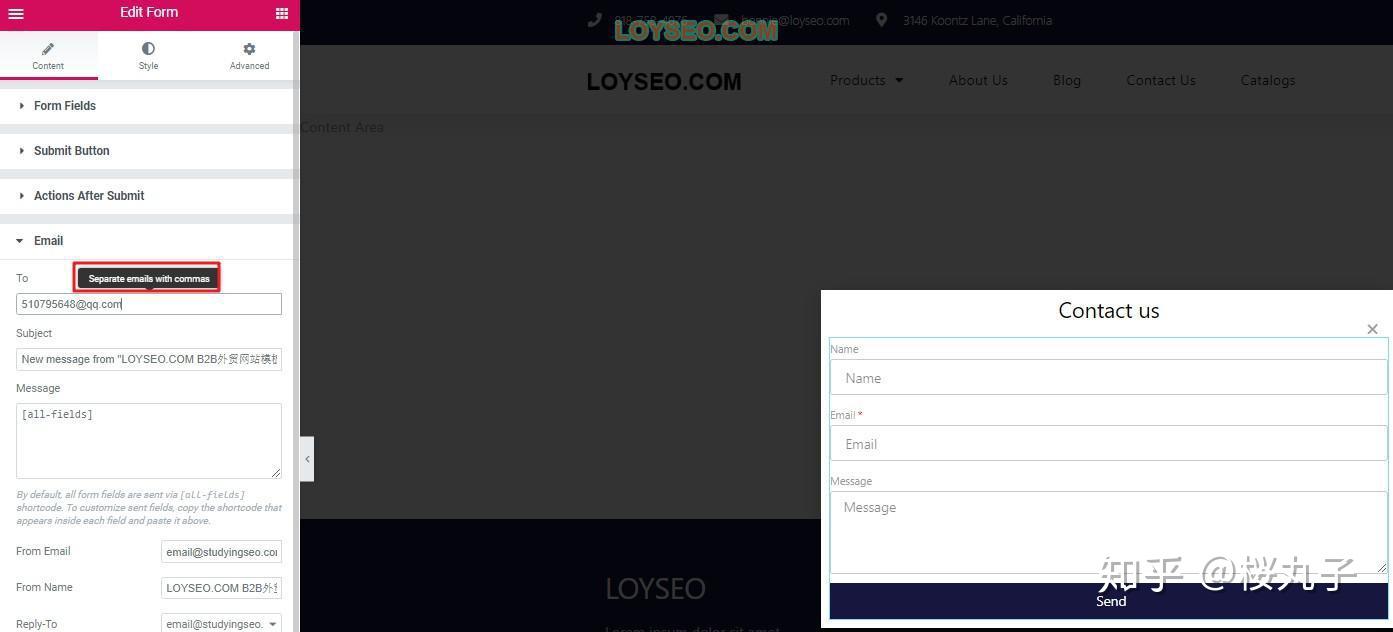Screen dimensions: 1393x632
Task: Open the Products menu dropdown
Action: (866, 80)
